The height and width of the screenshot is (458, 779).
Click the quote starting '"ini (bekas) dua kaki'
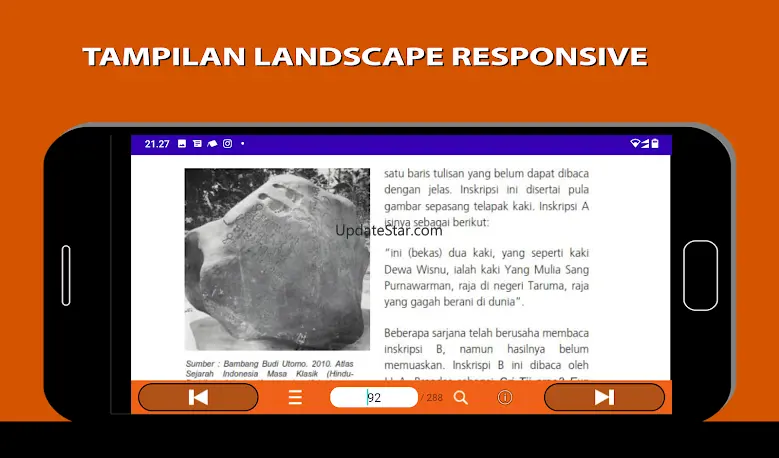[x=486, y=277]
